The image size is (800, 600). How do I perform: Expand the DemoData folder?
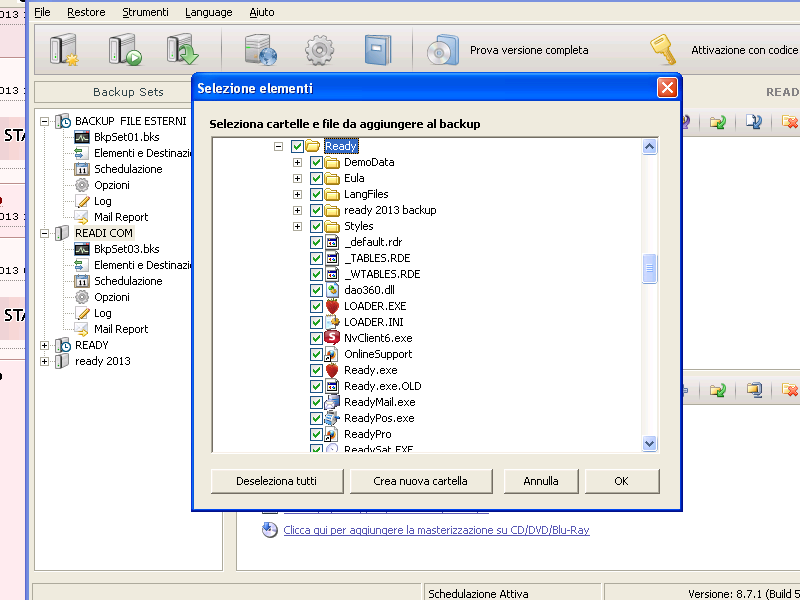coord(297,162)
